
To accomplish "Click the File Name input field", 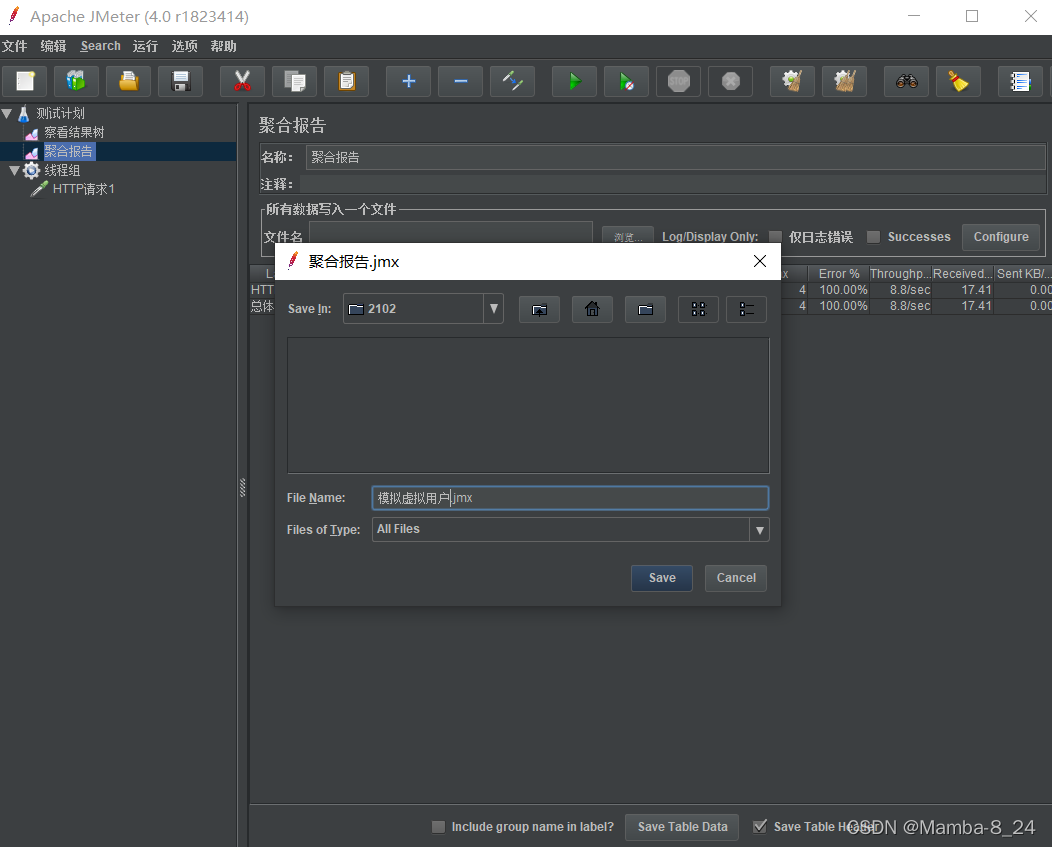I will pyautogui.click(x=570, y=498).
